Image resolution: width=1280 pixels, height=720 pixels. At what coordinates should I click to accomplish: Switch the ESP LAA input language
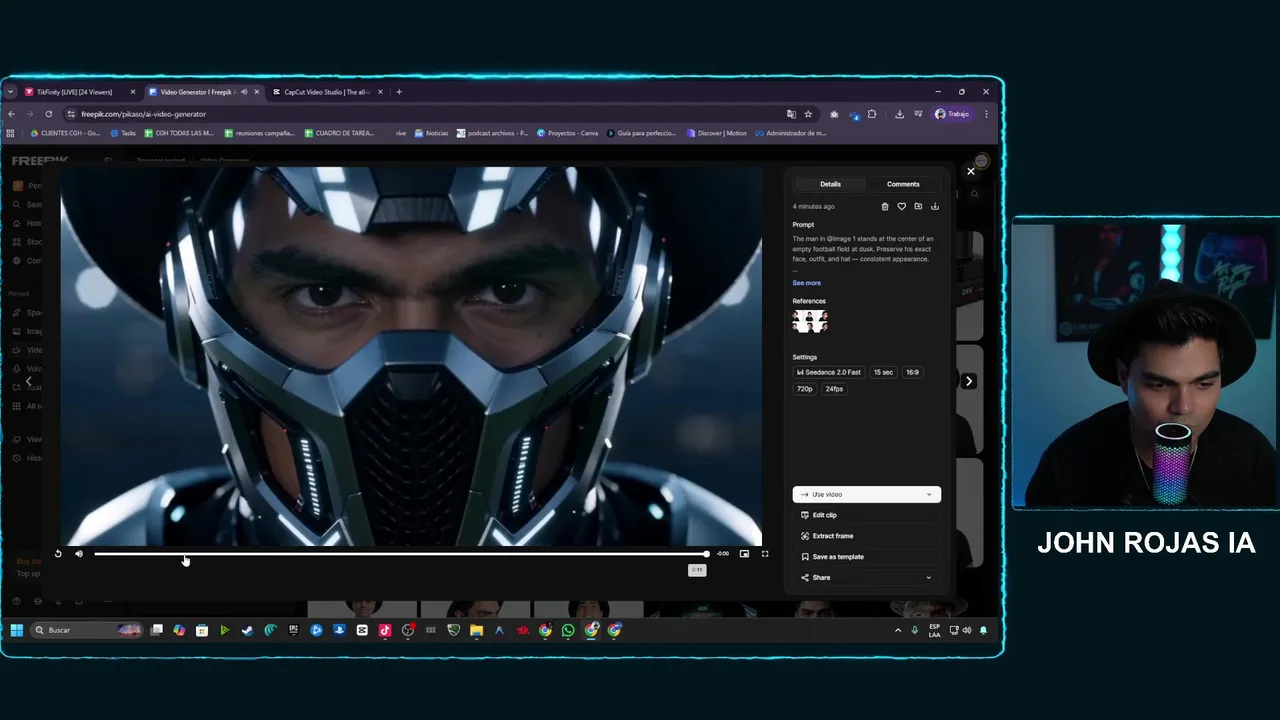[x=934, y=631]
